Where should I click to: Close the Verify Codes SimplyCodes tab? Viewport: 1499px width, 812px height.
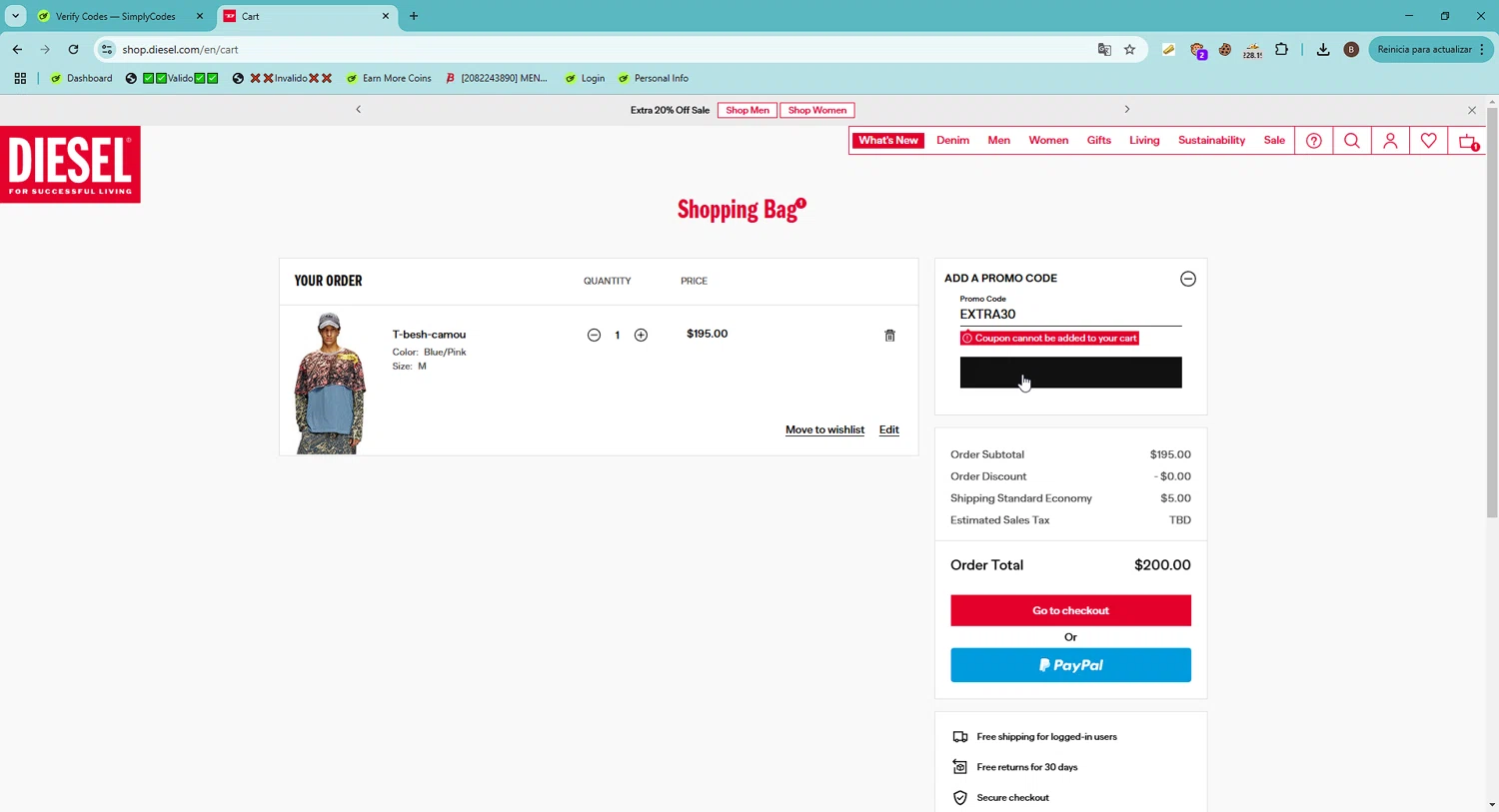pyautogui.click(x=199, y=16)
